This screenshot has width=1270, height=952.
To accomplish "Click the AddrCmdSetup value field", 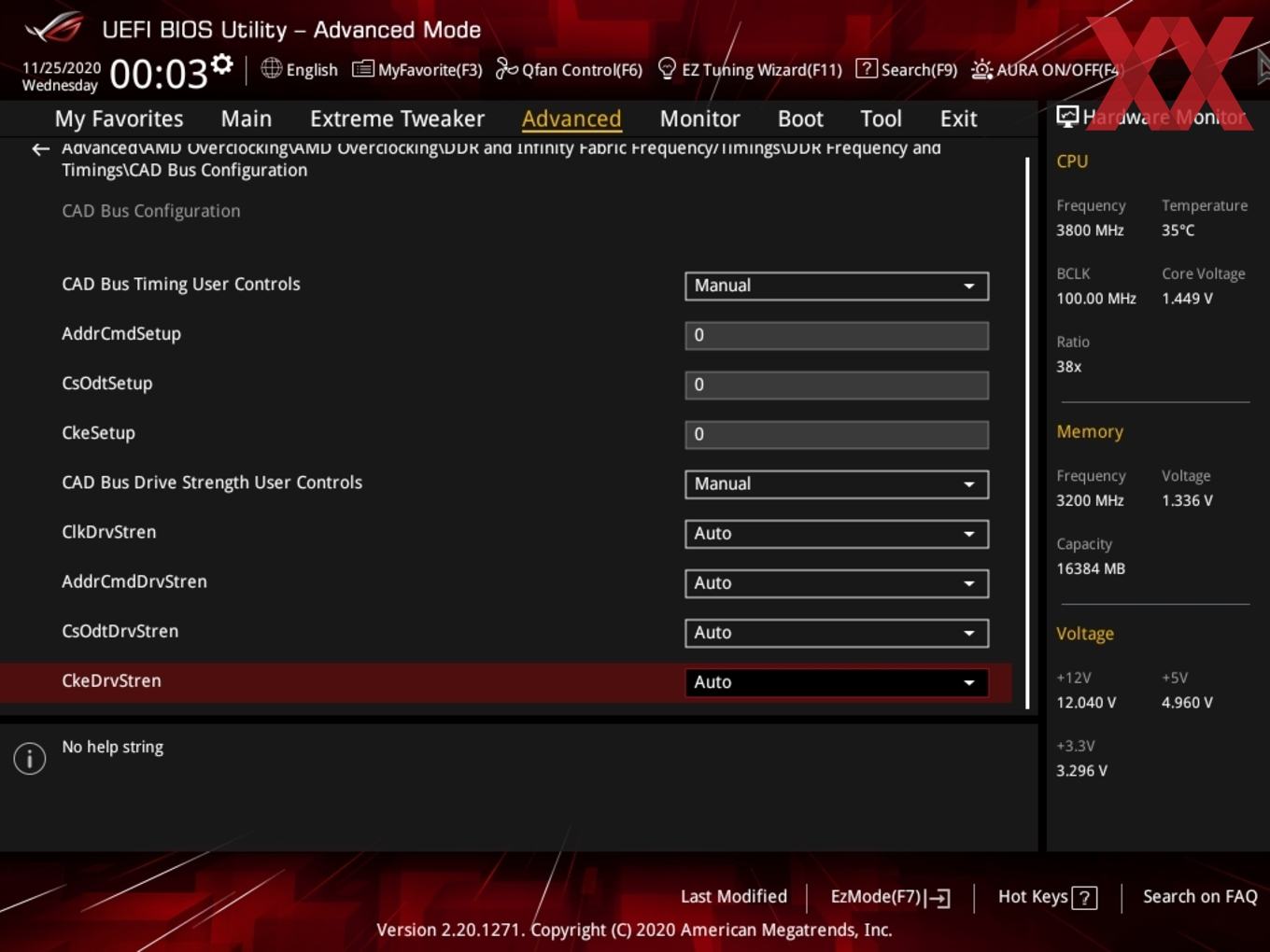I will 837,335.
